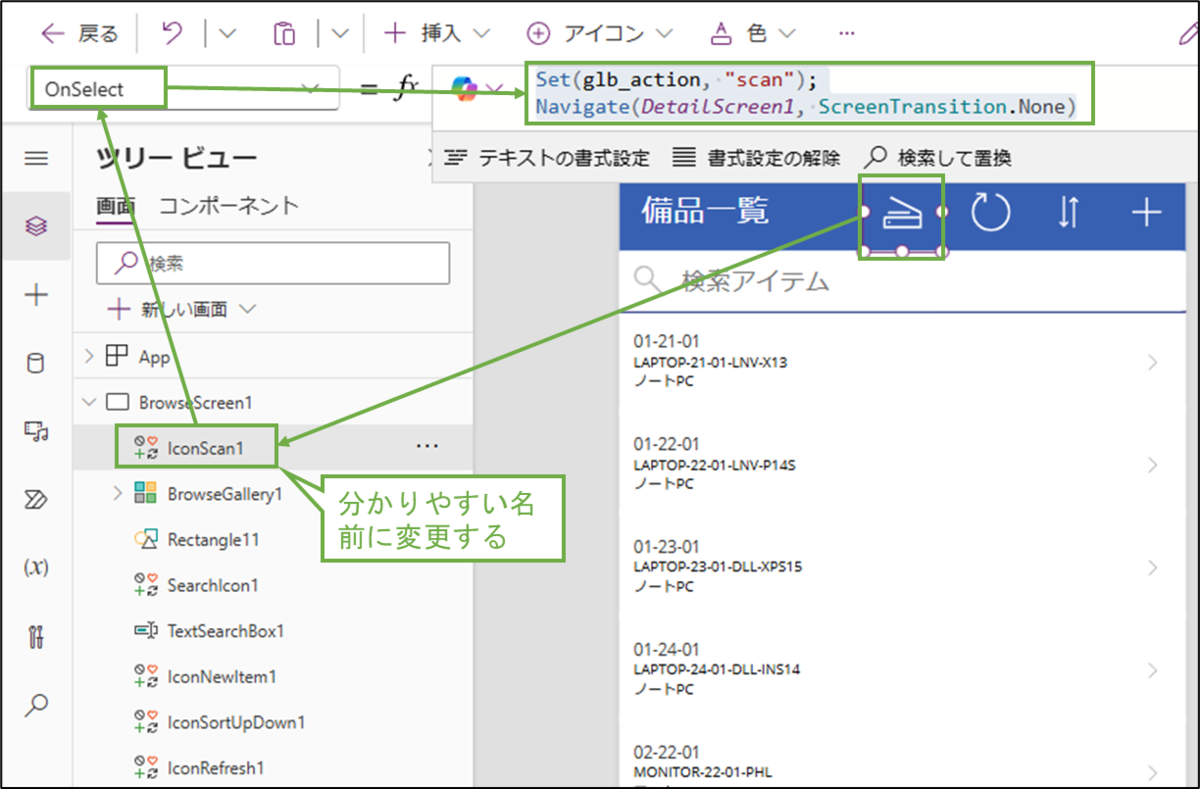Click the sort up-down icon in app header
Viewport: 1200px width, 789px height.
[x=1068, y=213]
